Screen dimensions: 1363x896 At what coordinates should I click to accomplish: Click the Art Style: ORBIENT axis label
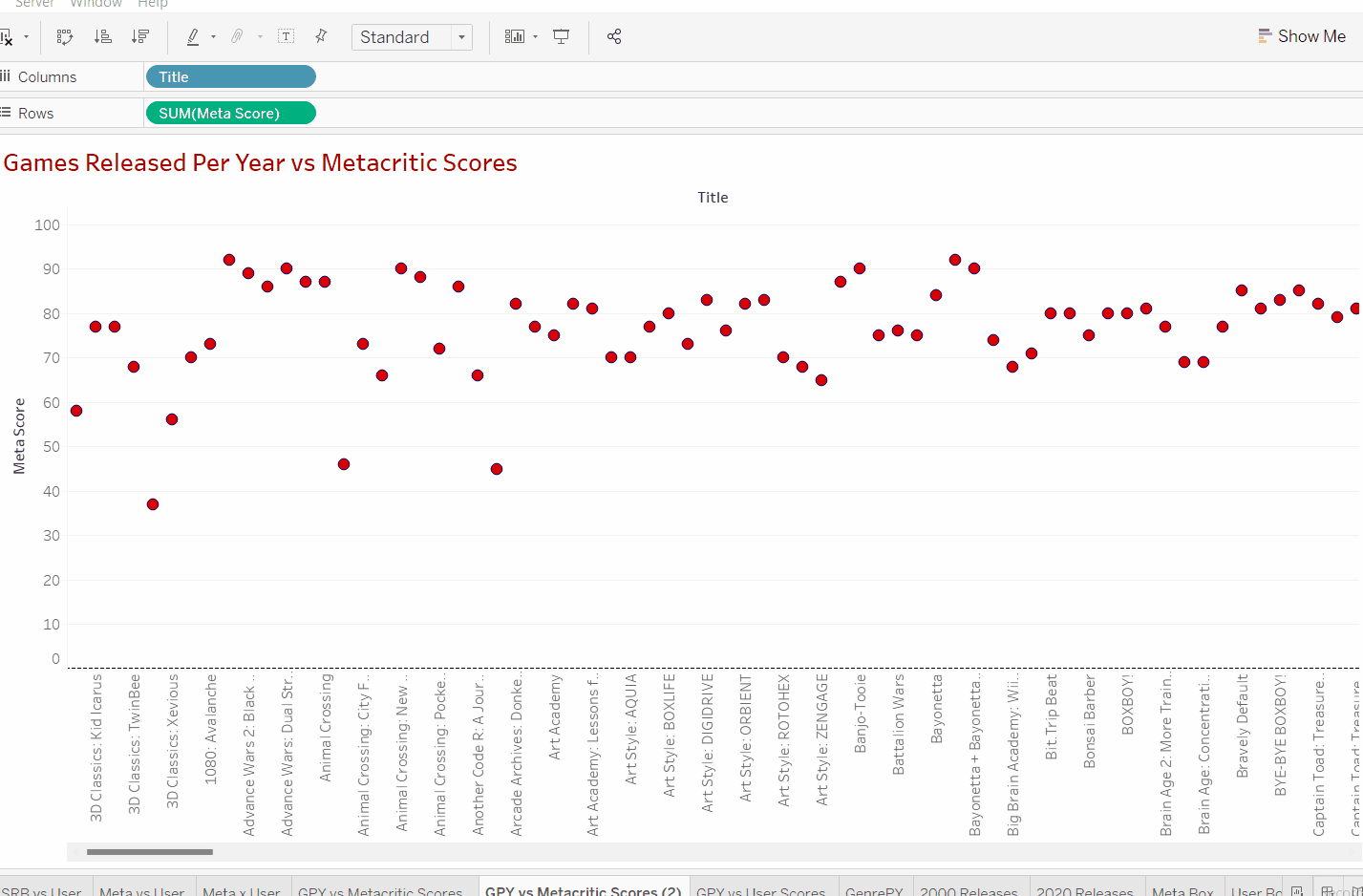(x=745, y=738)
